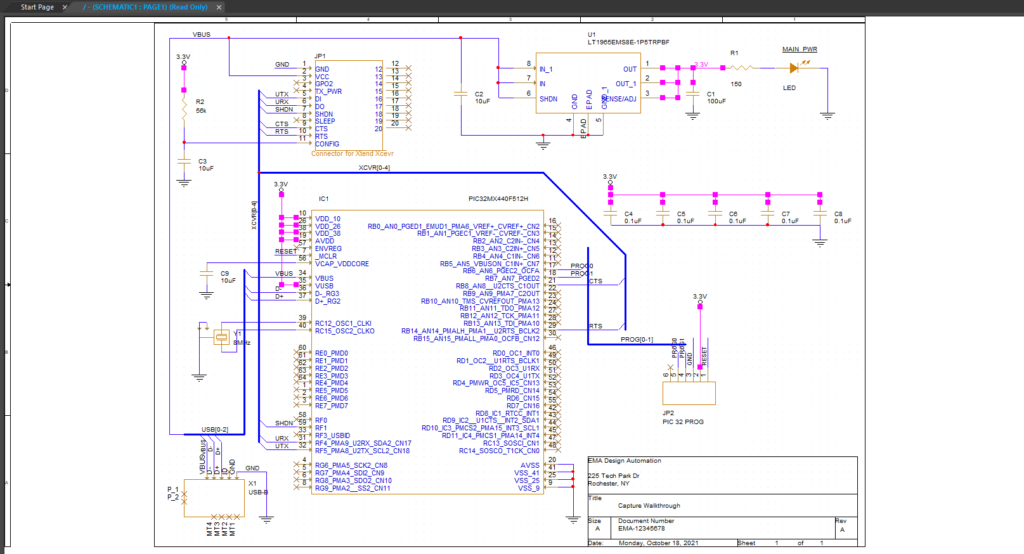Select capacitor C6 0.1uF symbol

(715, 214)
